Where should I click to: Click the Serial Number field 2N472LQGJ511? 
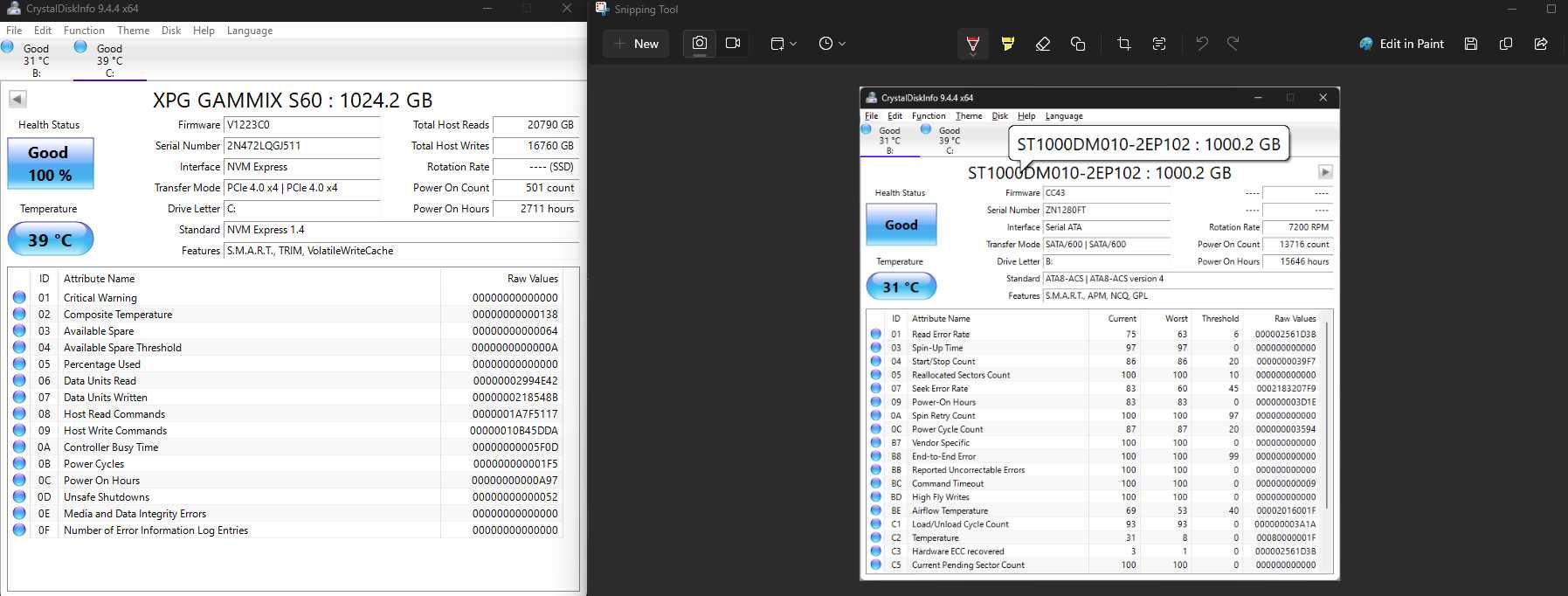pos(302,146)
